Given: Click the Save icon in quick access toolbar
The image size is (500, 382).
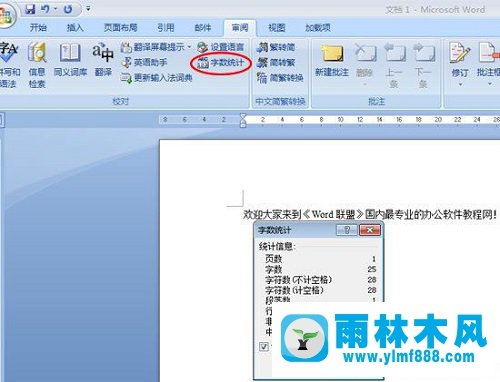Looking at the screenshot, I should (x=30, y=9).
